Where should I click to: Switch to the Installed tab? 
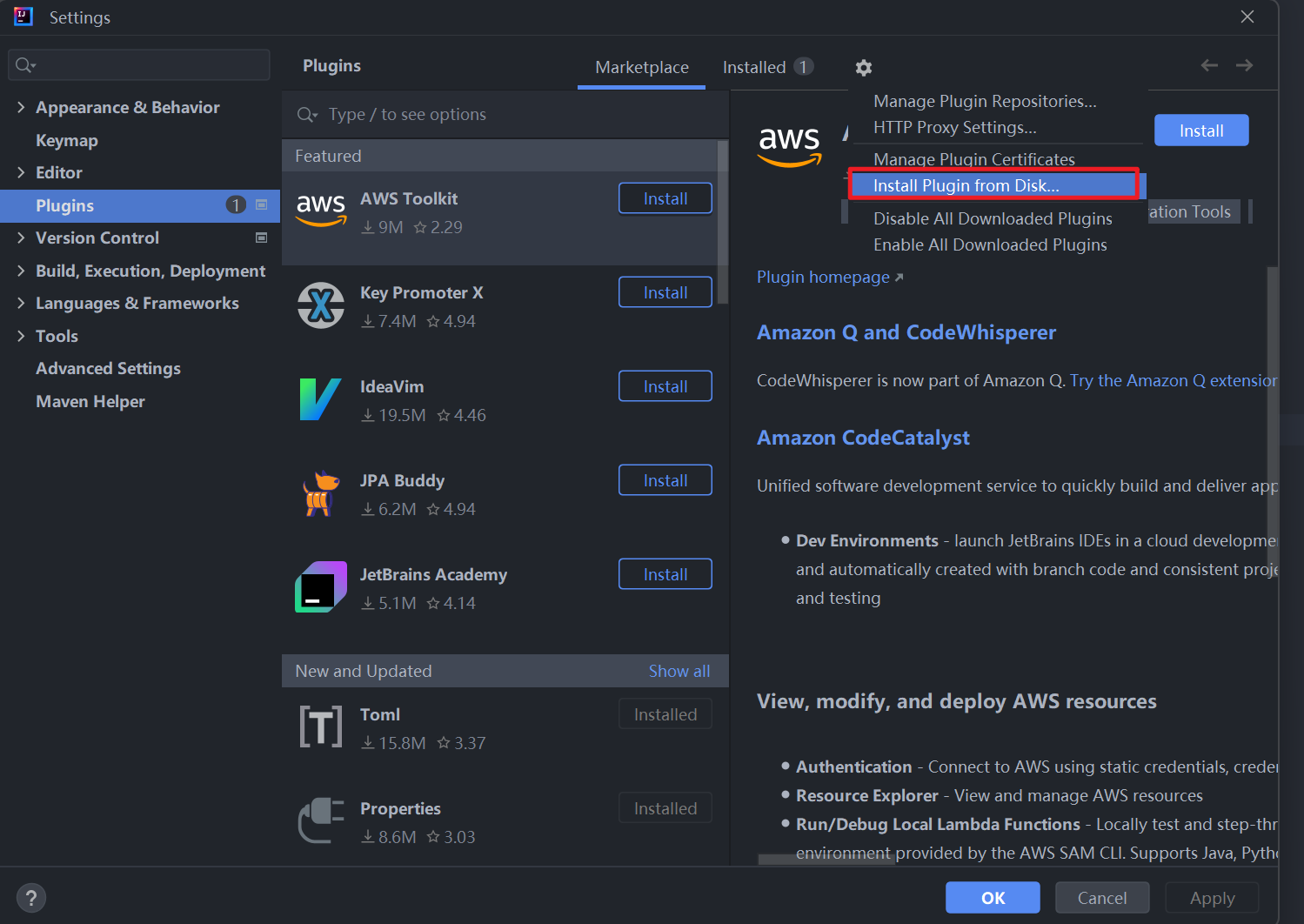pyautogui.click(x=768, y=67)
